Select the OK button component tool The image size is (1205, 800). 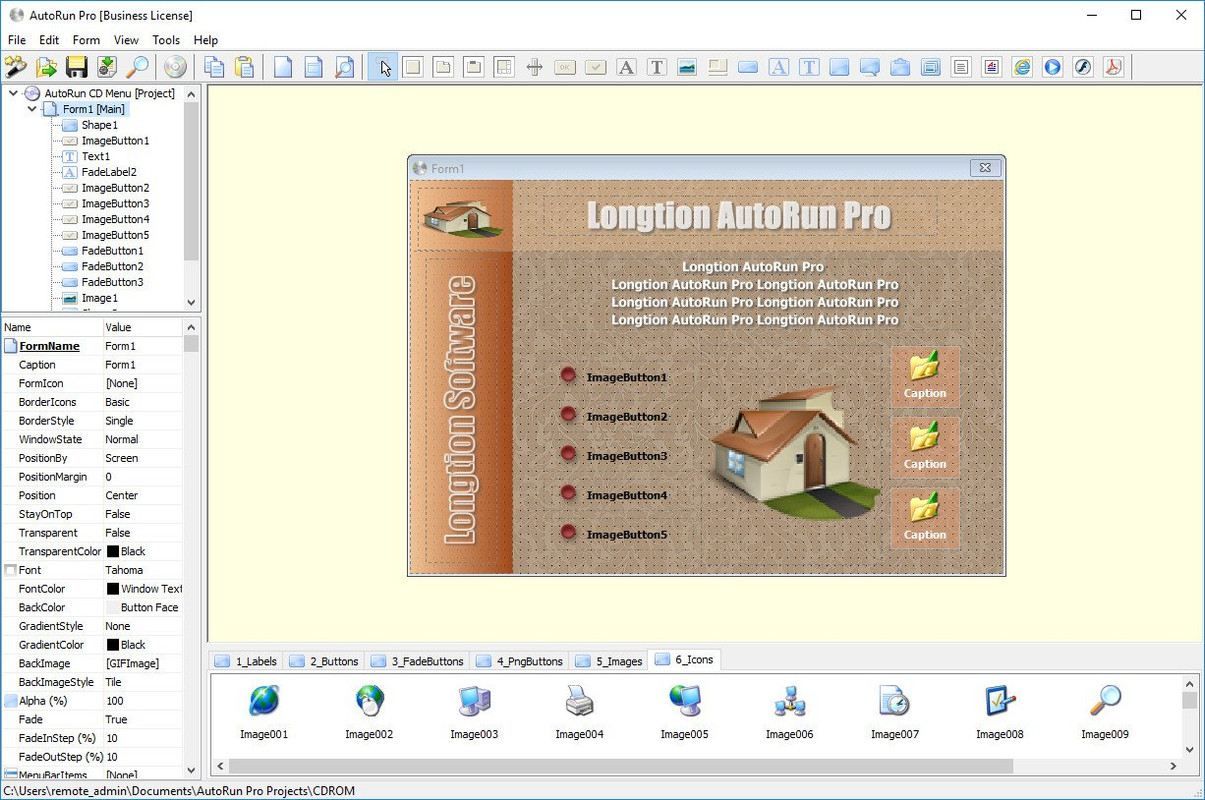[x=565, y=67]
